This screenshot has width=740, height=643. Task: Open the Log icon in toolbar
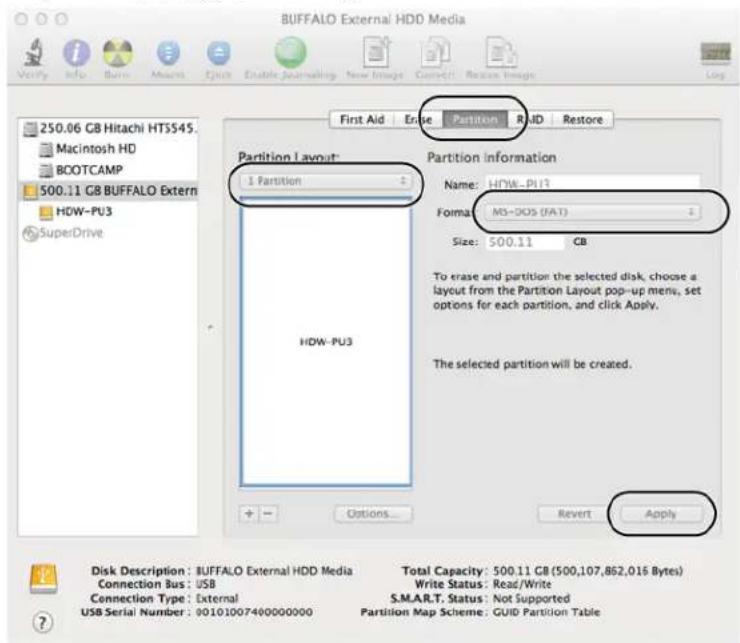[x=715, y=52]
